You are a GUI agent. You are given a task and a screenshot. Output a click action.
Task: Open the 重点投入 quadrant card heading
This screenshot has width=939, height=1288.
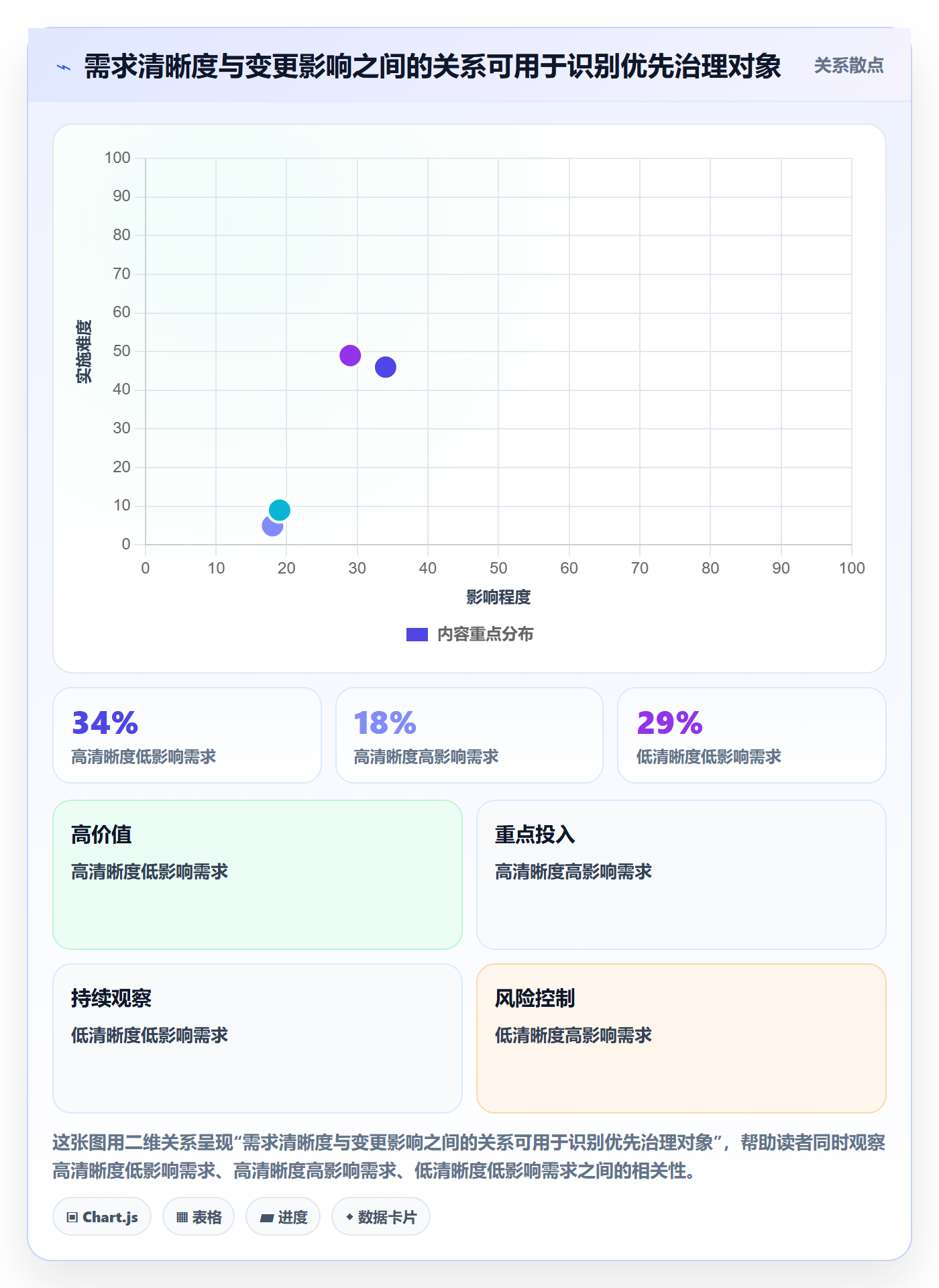[535, 835]
